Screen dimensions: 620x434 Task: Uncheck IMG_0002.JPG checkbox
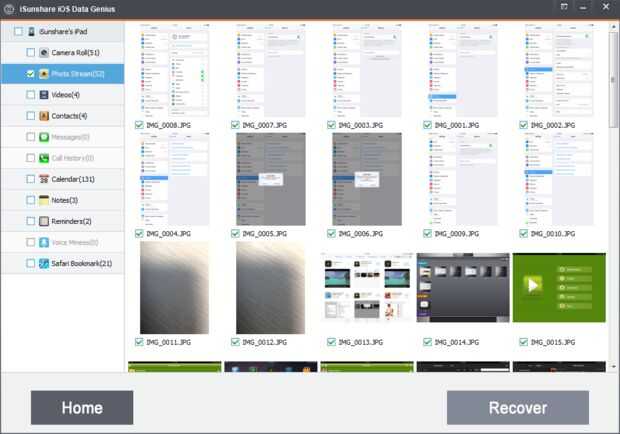pos(524,125)
